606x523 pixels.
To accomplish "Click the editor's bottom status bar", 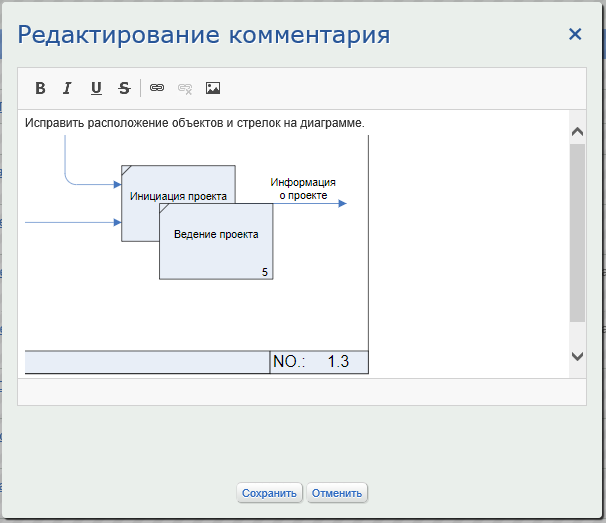I will coord(301,392).
